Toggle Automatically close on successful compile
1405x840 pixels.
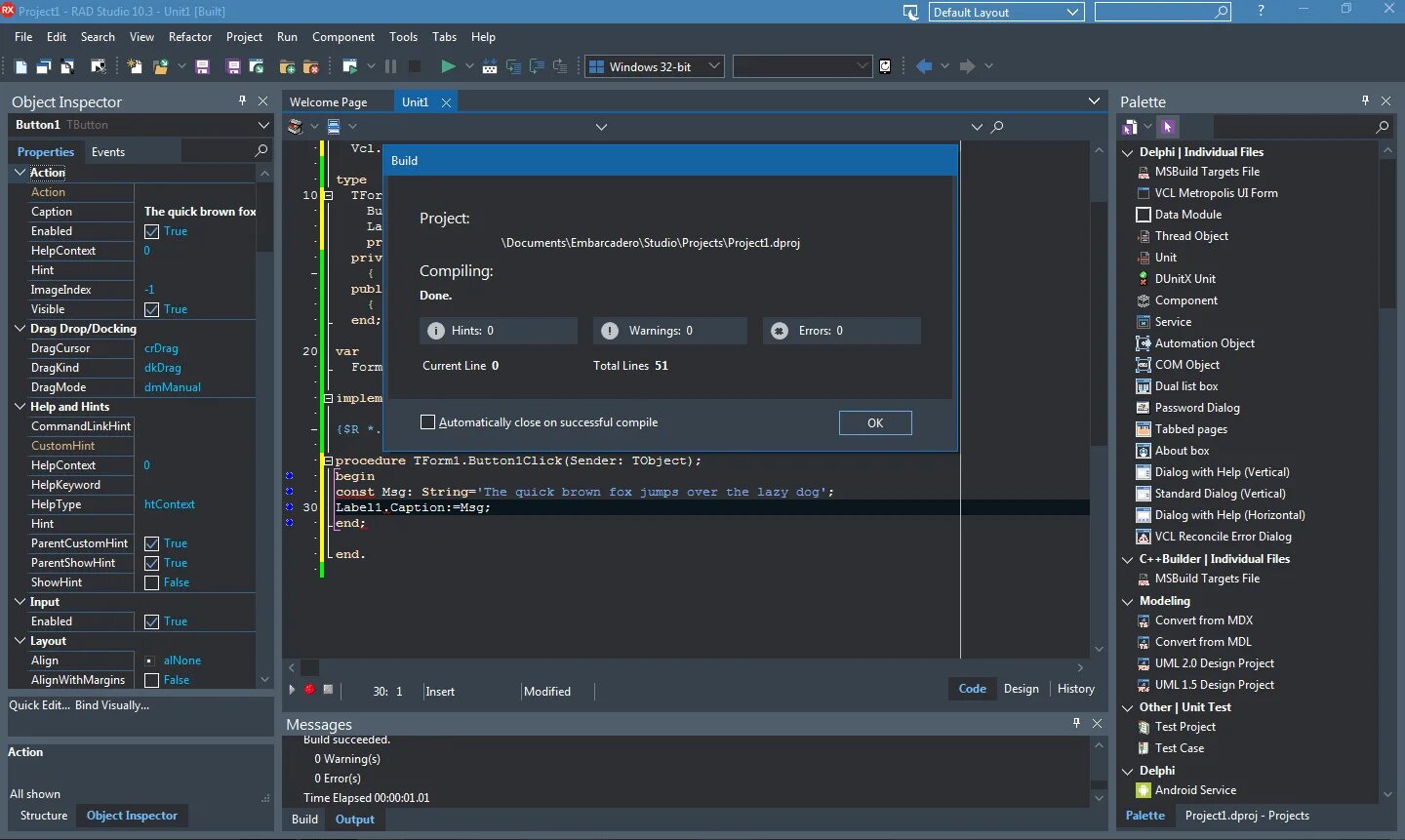coord(427,422)
